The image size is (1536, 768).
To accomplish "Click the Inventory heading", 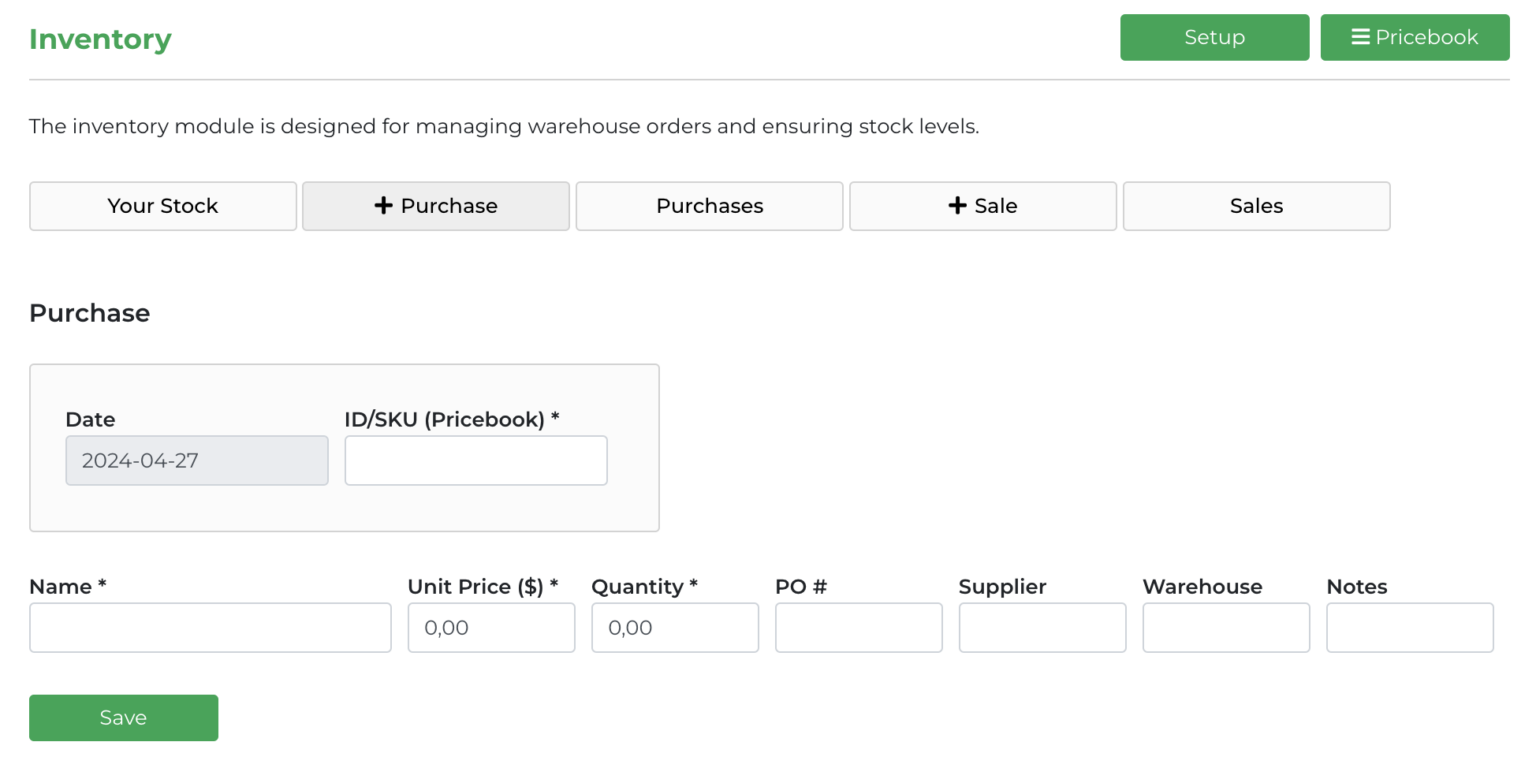I will 100,39.
